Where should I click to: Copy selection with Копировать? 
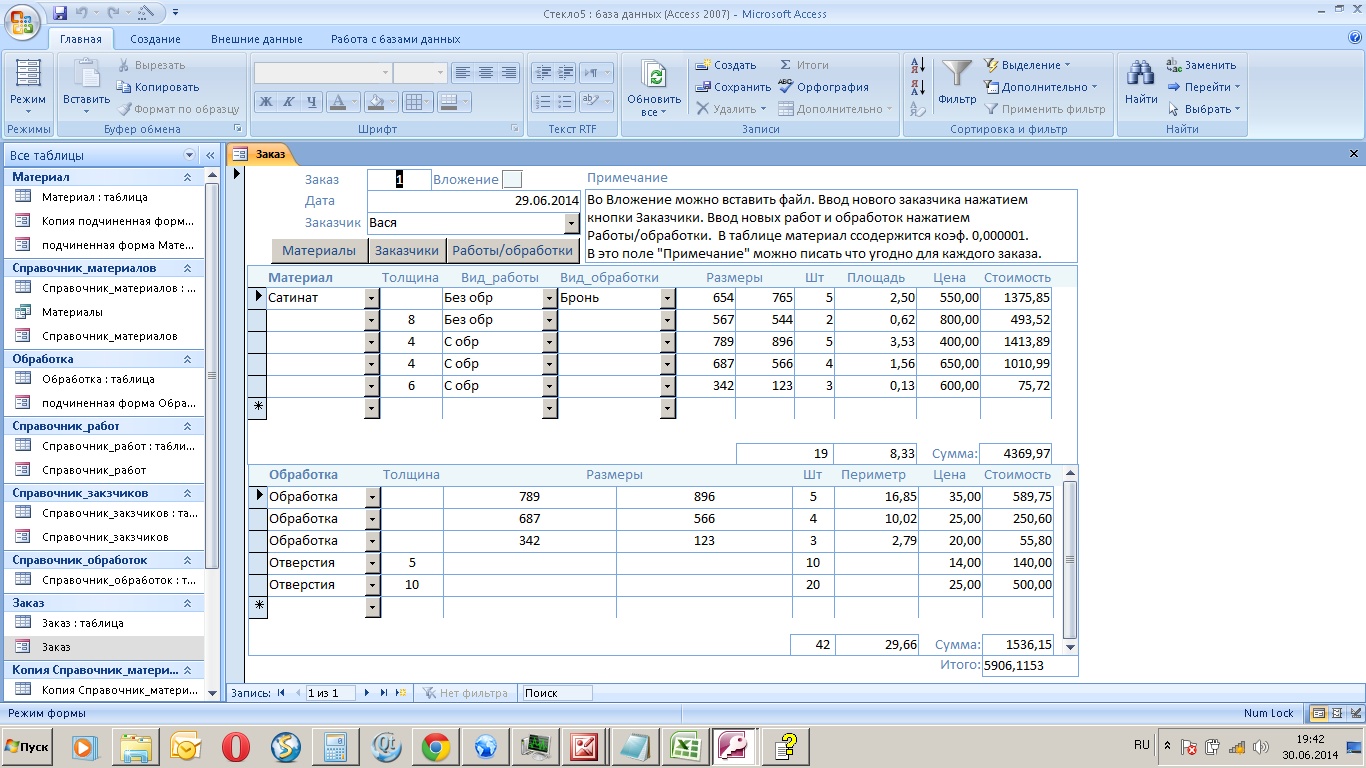159,87
